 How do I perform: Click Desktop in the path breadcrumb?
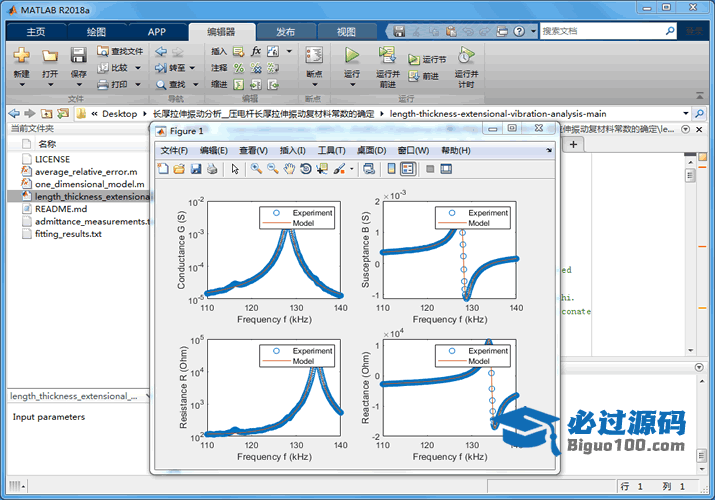point(119,113)
